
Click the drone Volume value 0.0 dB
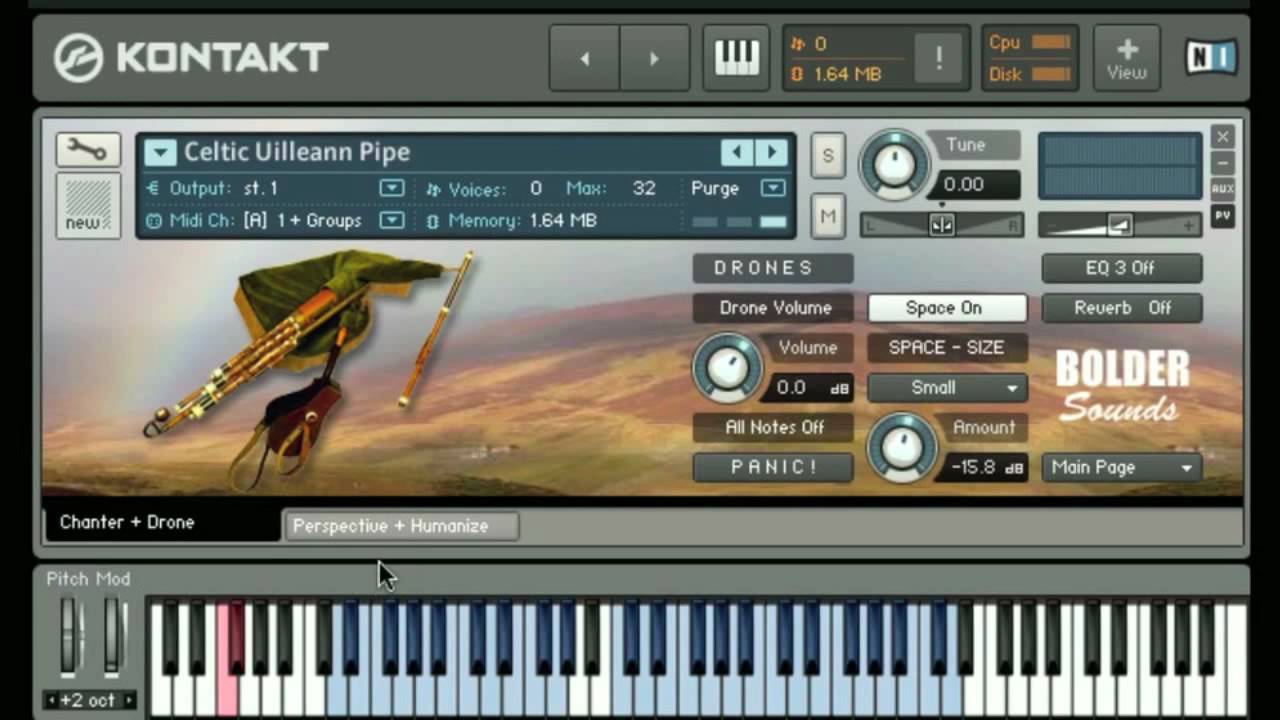811,388
